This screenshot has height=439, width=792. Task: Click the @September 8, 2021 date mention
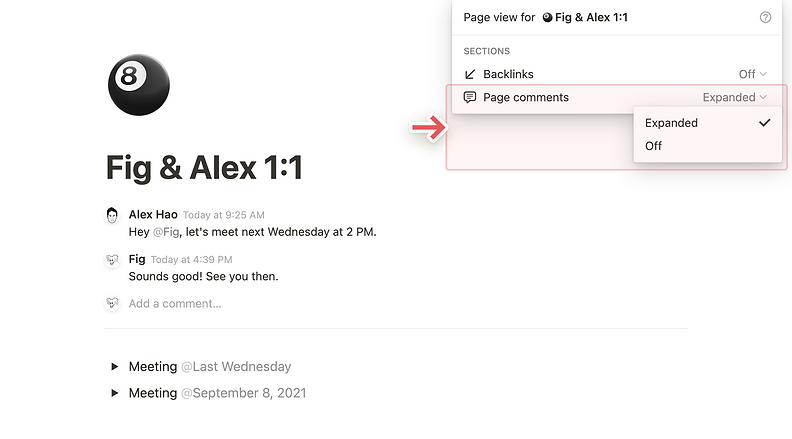click(243, 393)
